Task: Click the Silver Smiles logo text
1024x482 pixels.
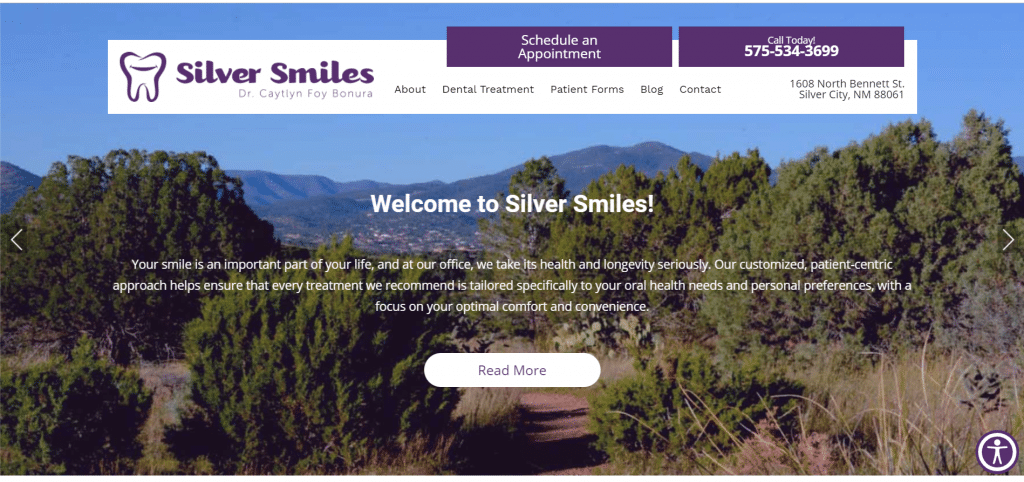Action: [275, 72]
